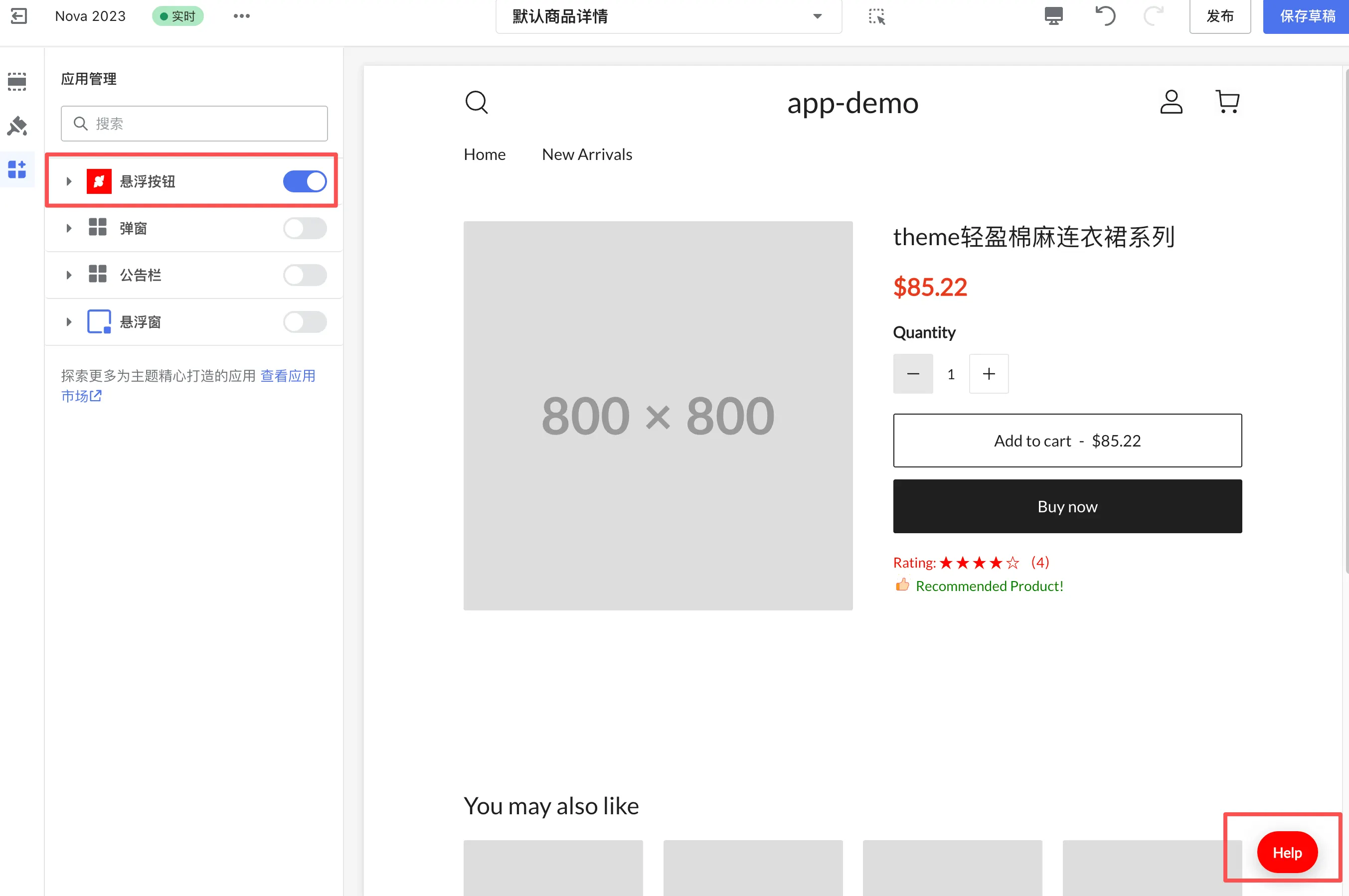The width and height of the screenshot is (1349, 896).
Task: Click the You may also like heading
Action: pos(551,806)
